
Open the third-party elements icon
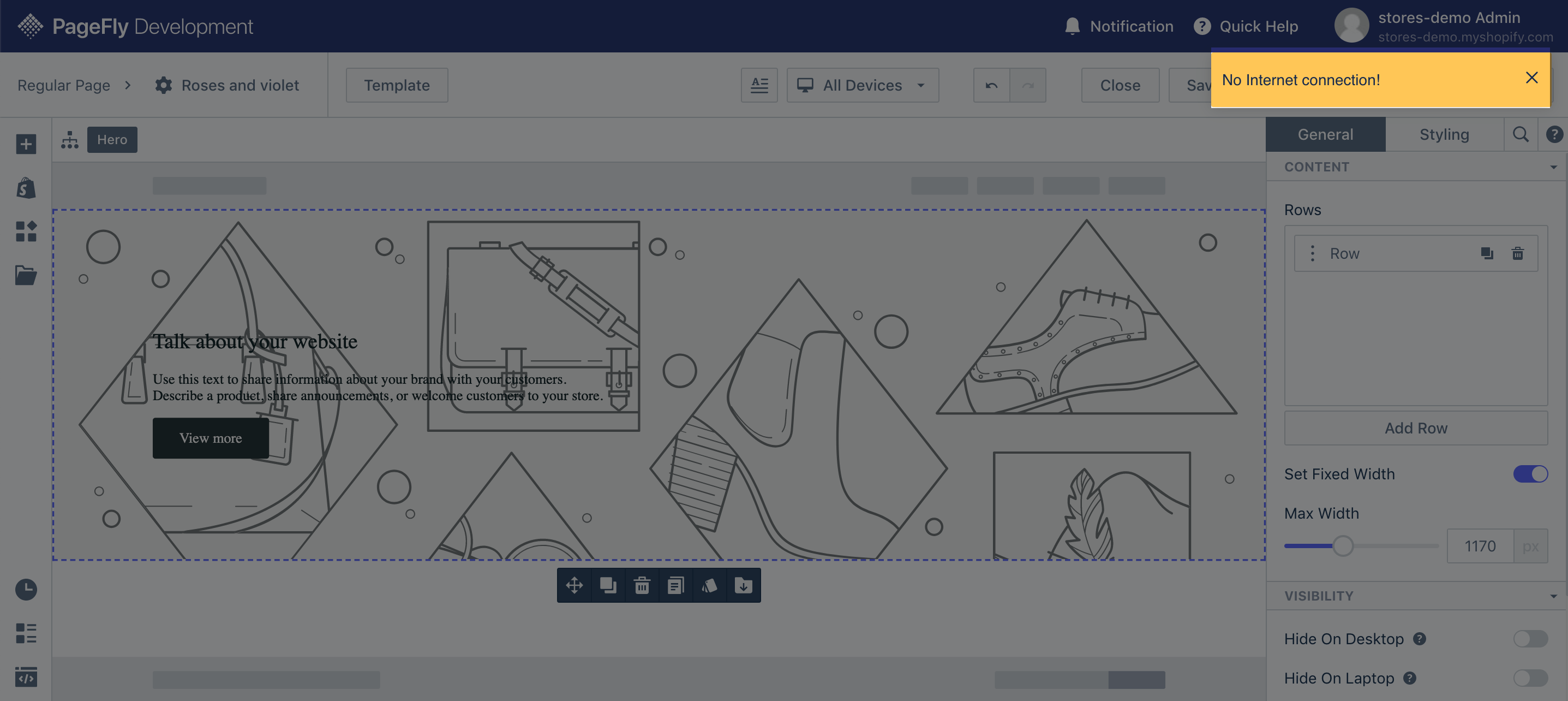coord(26,231)
